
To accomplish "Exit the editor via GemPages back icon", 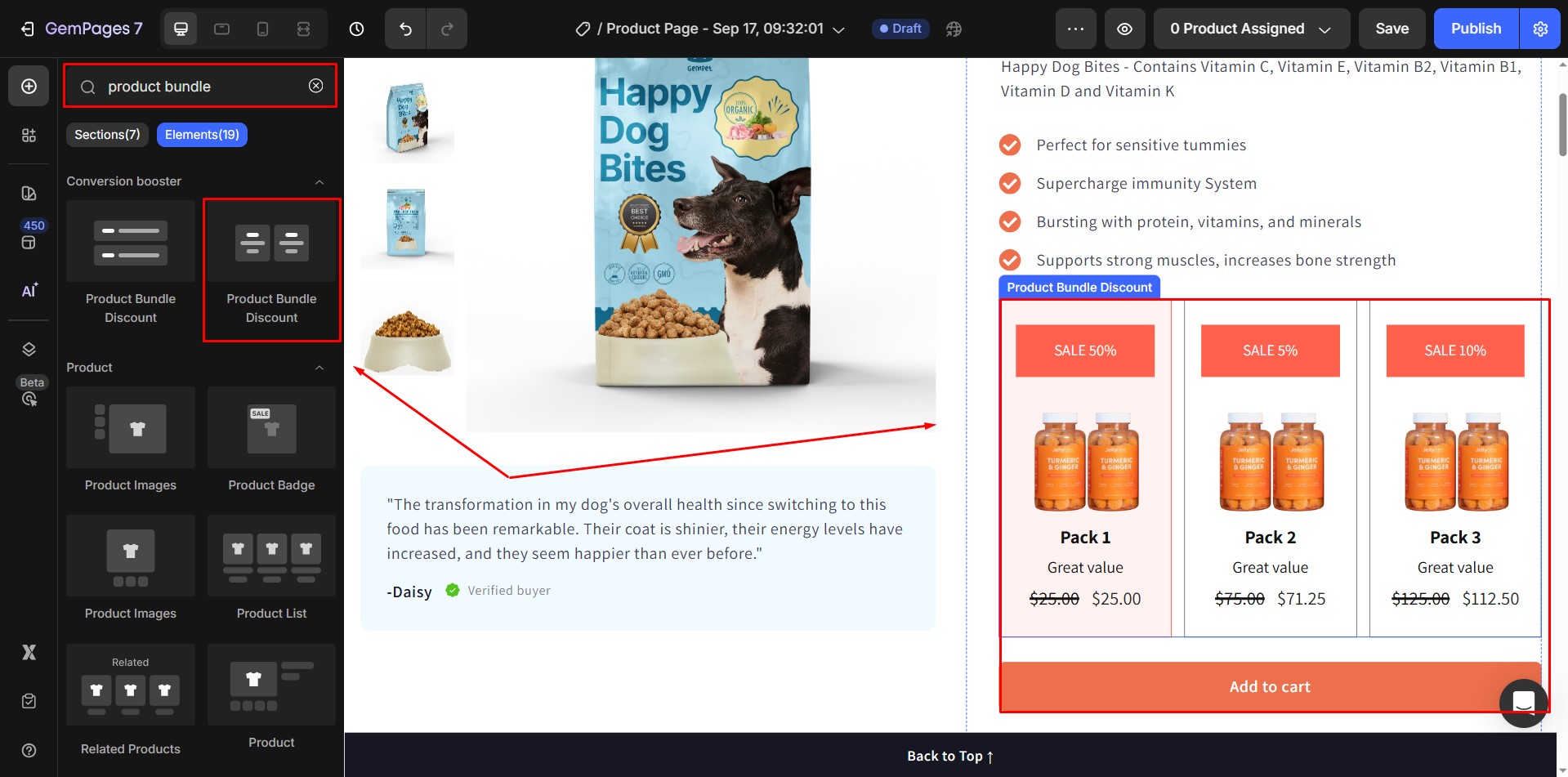I will (28, 29).
